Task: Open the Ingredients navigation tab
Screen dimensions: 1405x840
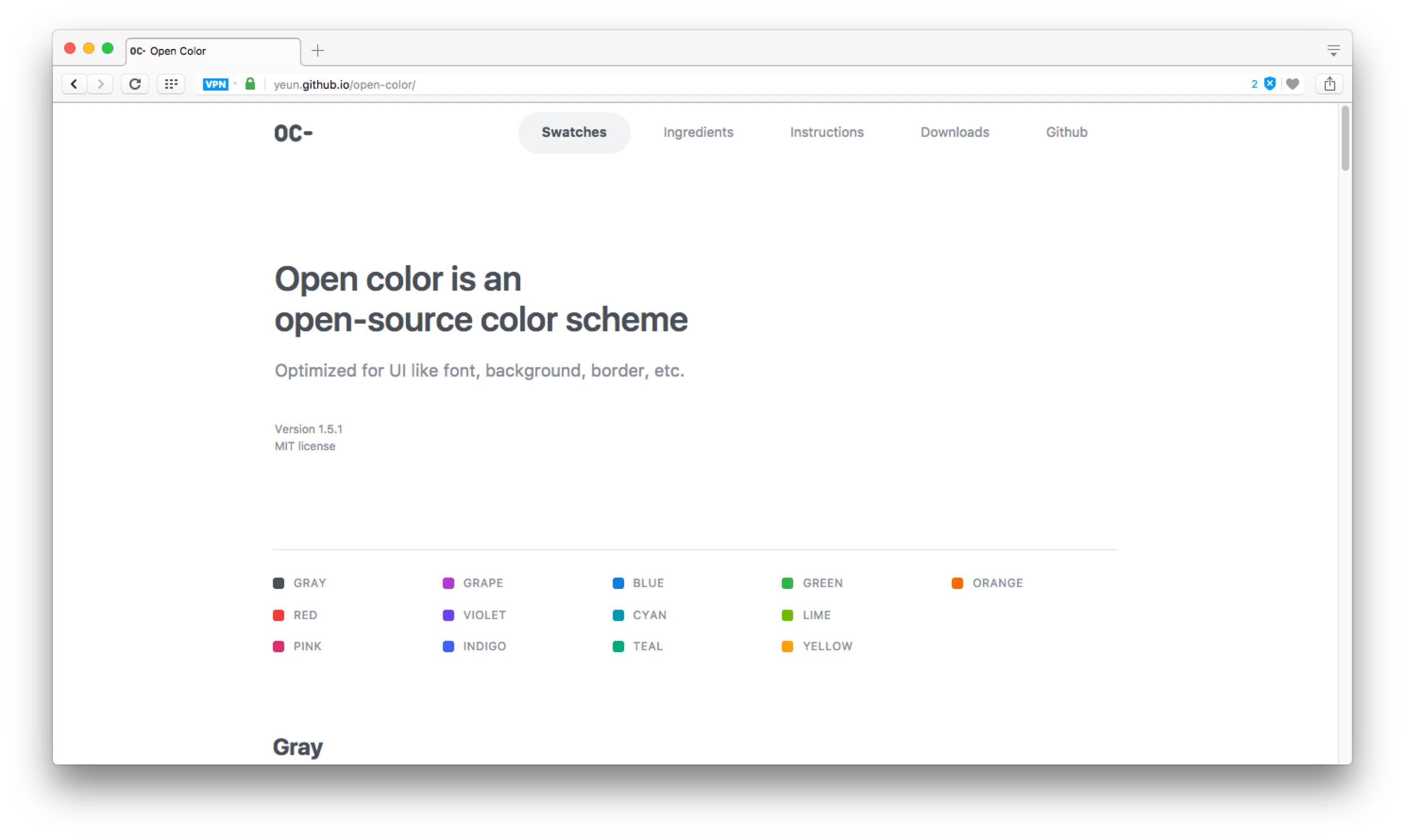Action: click(x=698, y=133)
